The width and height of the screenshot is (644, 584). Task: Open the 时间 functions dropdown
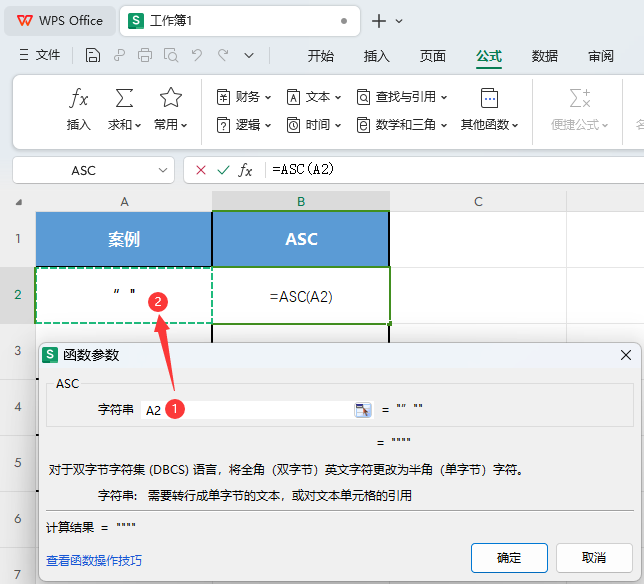pyautogui.click(x=313, y=125)
